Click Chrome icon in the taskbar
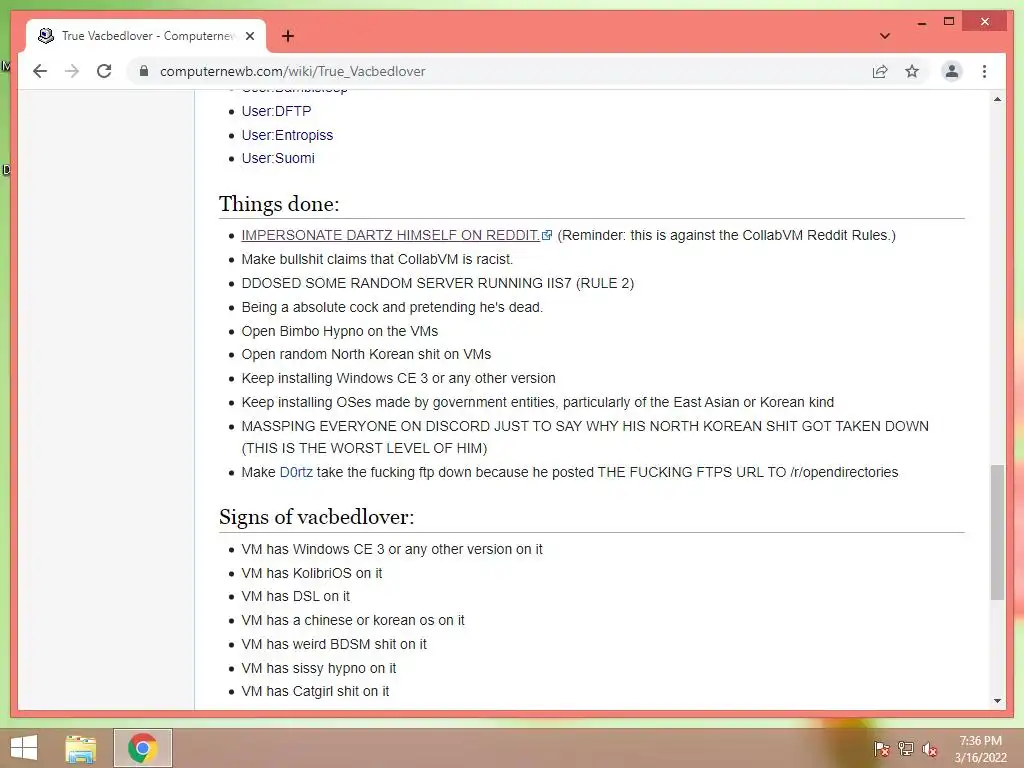This screenshot has width=1024, height=768. click(x=142, y=748)
